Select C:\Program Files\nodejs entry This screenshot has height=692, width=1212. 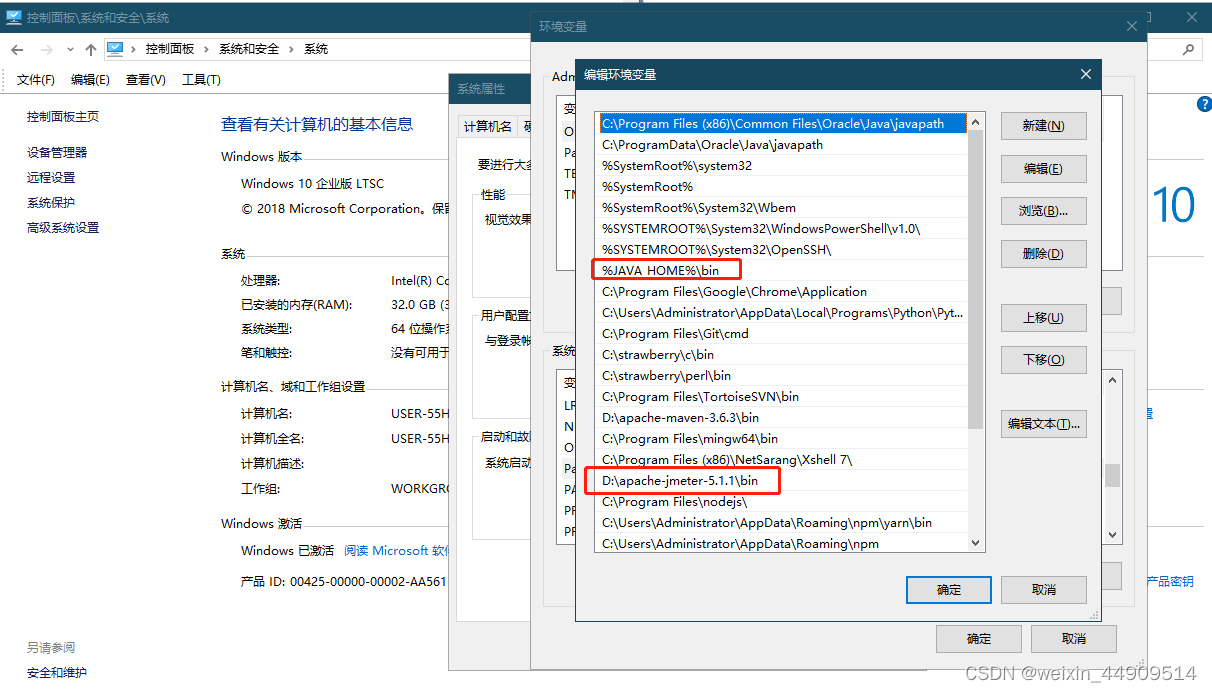781,502
